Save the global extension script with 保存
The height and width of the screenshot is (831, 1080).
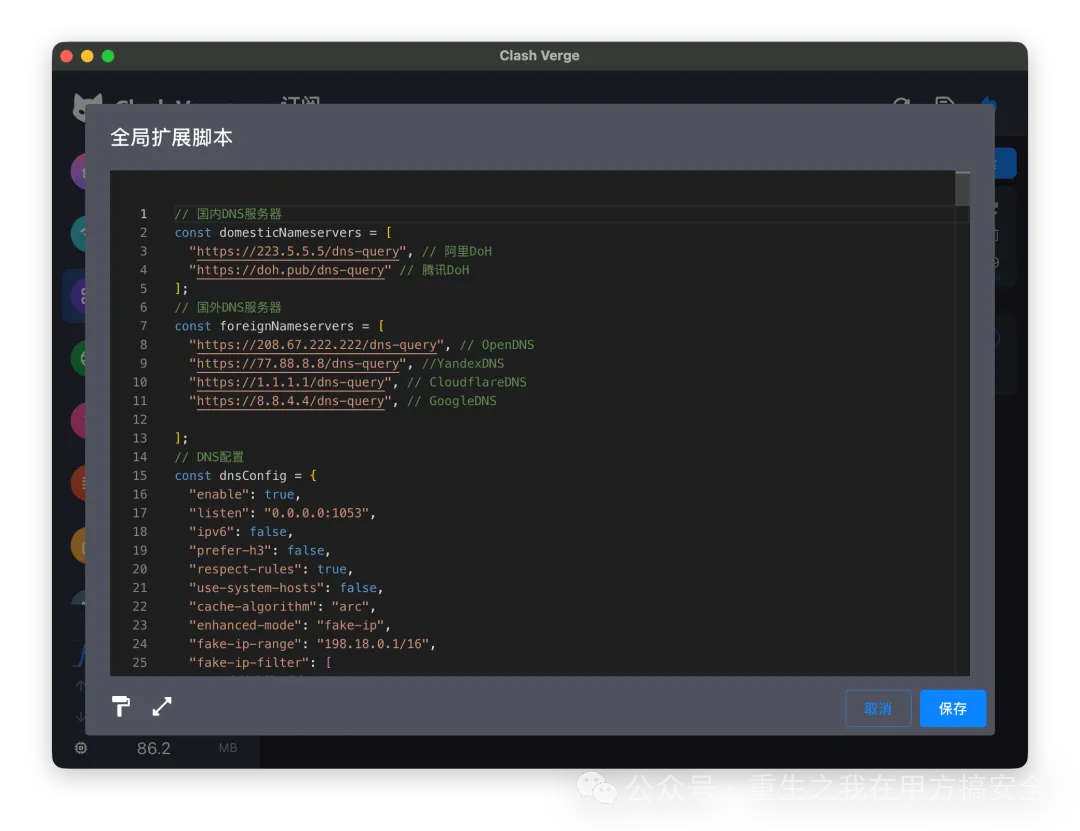(952, 708)
